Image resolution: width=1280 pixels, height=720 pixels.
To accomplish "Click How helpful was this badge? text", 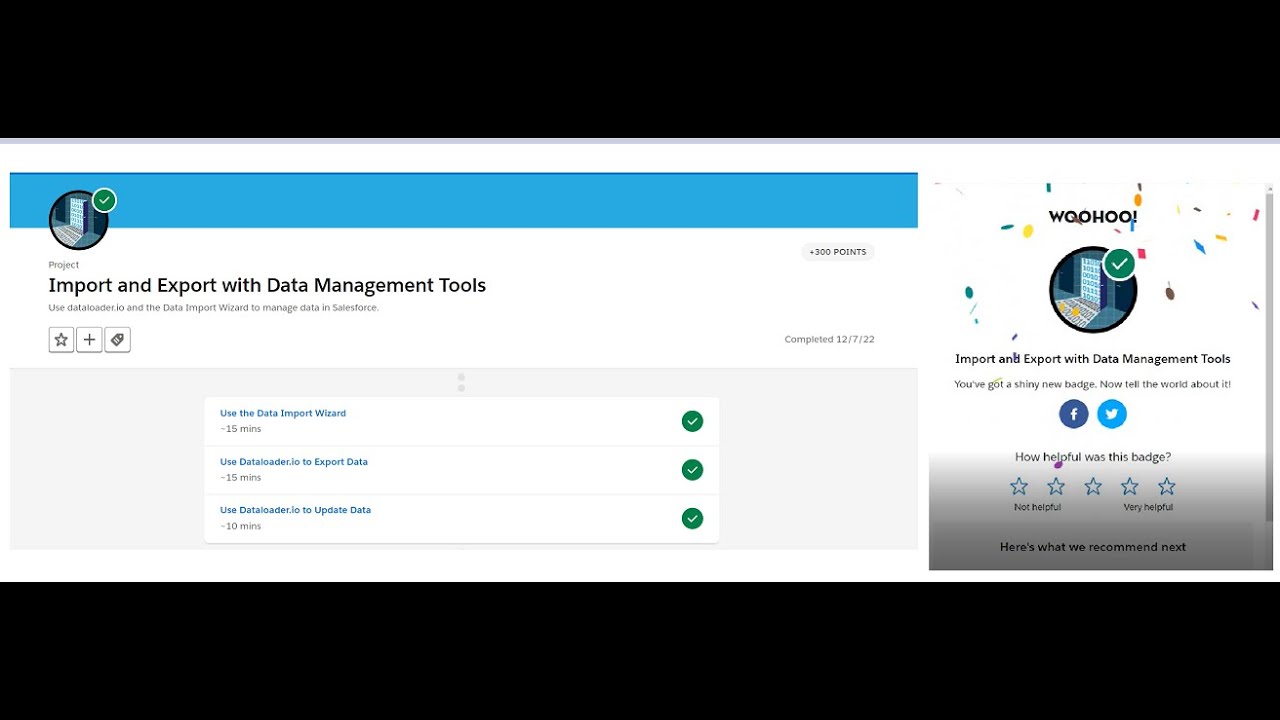I will point(1093,457).
